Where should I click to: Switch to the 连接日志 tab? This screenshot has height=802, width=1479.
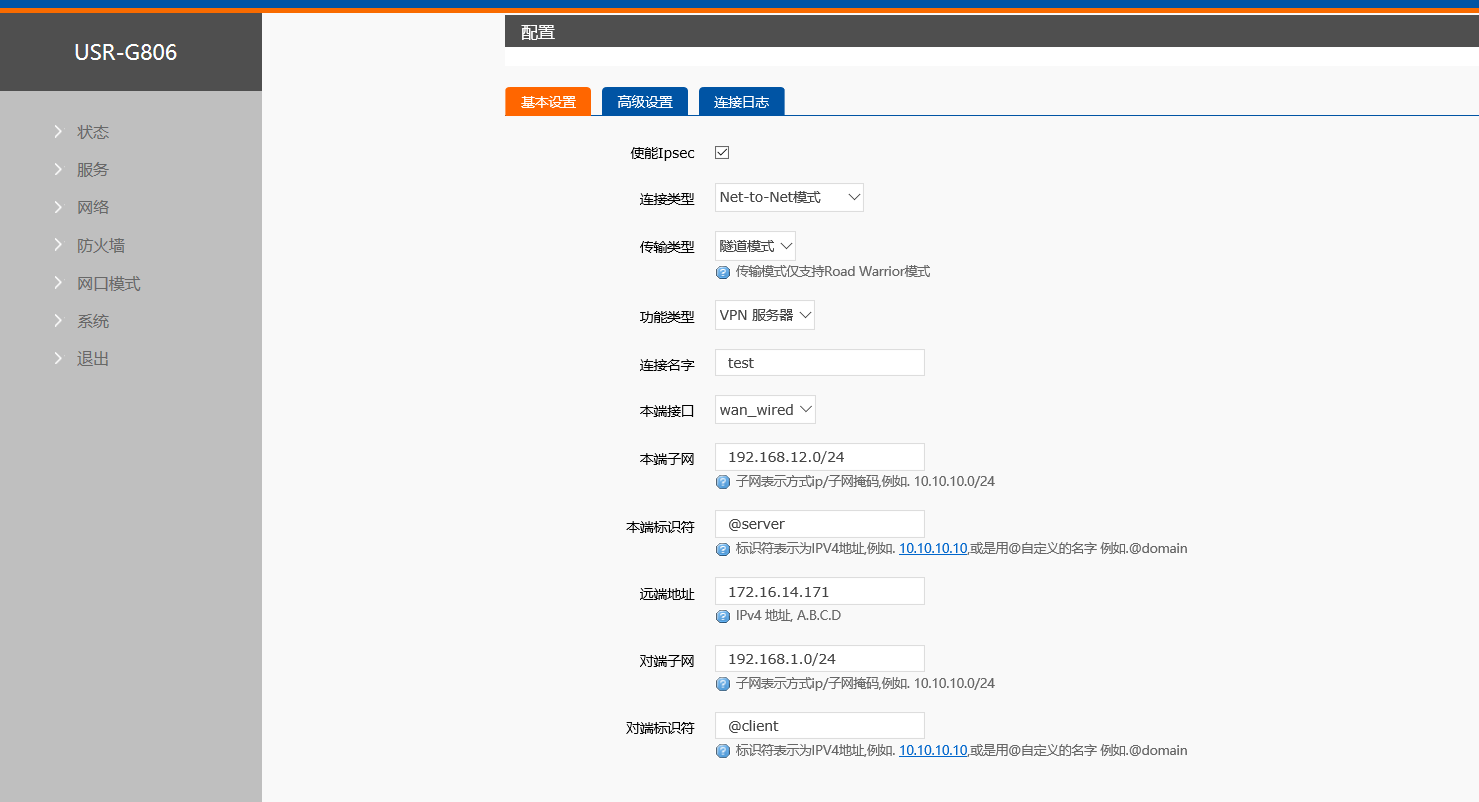tap(741, 102)
